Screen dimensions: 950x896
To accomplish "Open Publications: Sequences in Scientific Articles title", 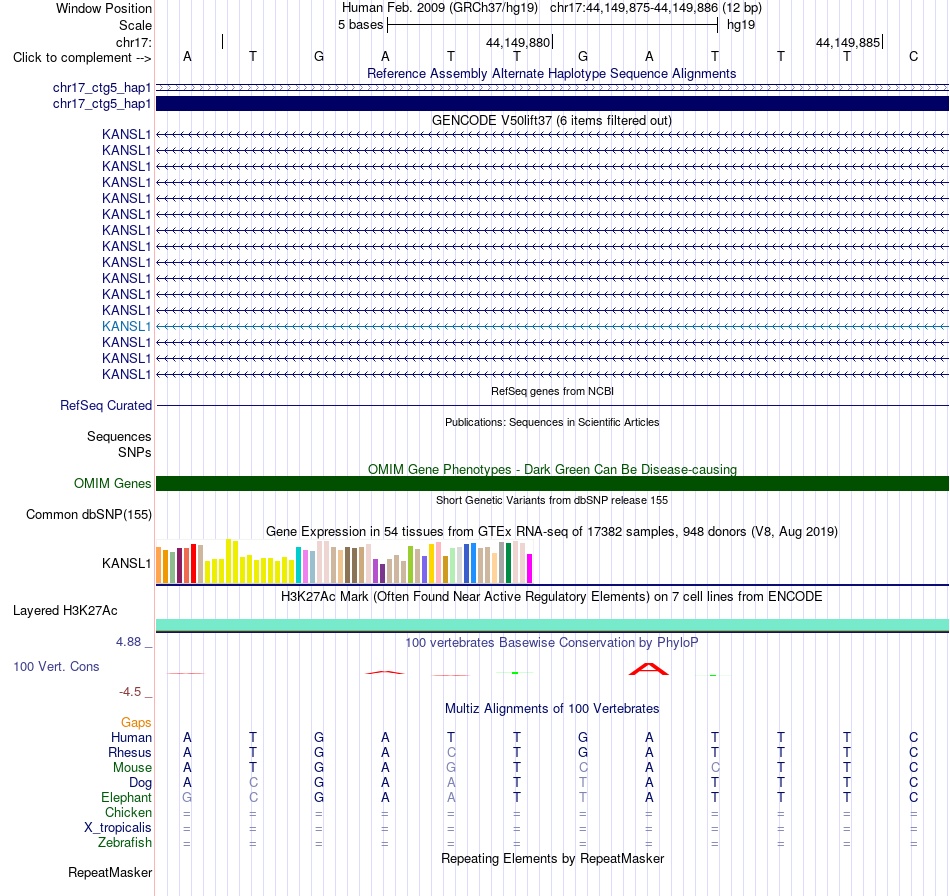I will (x=551, y=422).
